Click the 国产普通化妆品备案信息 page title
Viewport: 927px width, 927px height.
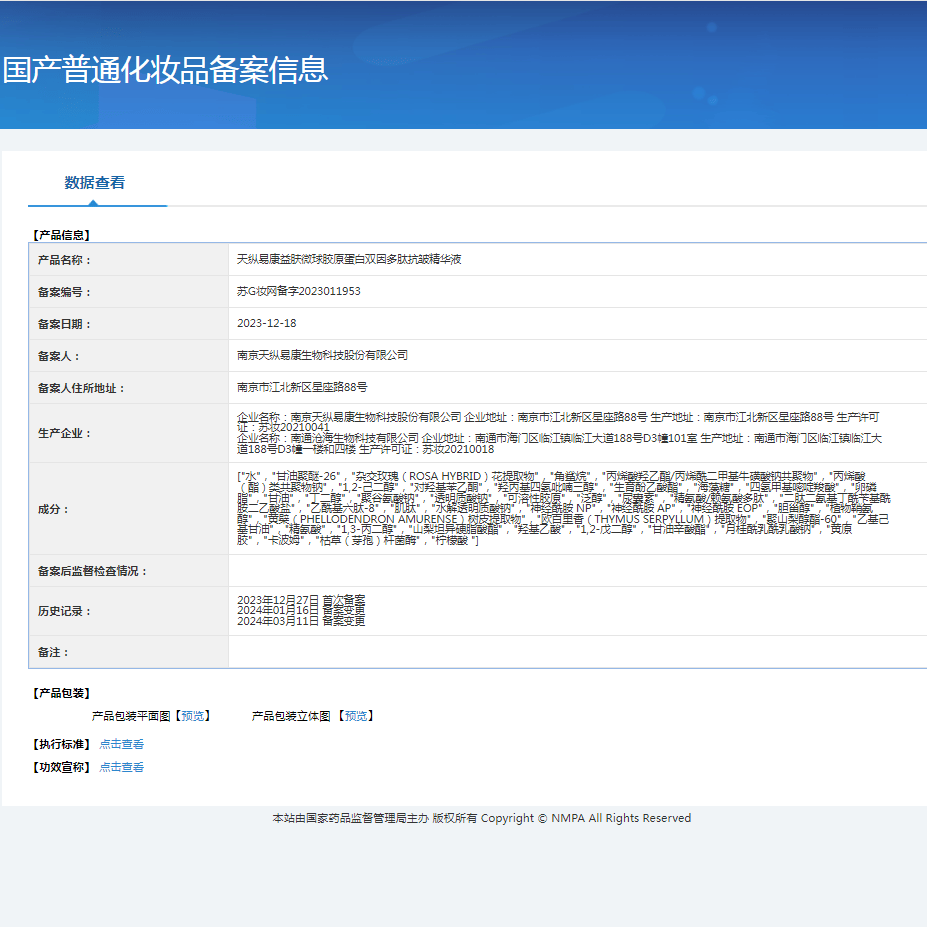(x=165, y=70)
